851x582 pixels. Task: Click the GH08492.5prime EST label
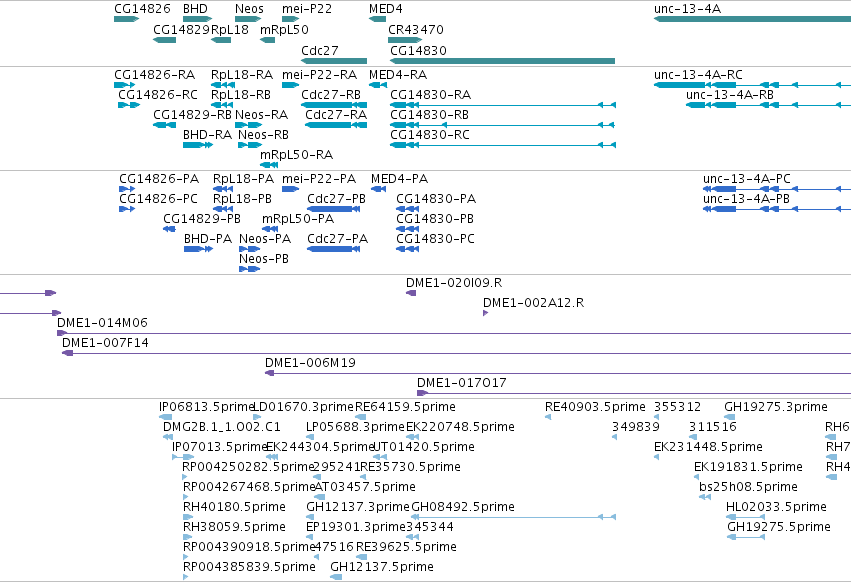463,507
